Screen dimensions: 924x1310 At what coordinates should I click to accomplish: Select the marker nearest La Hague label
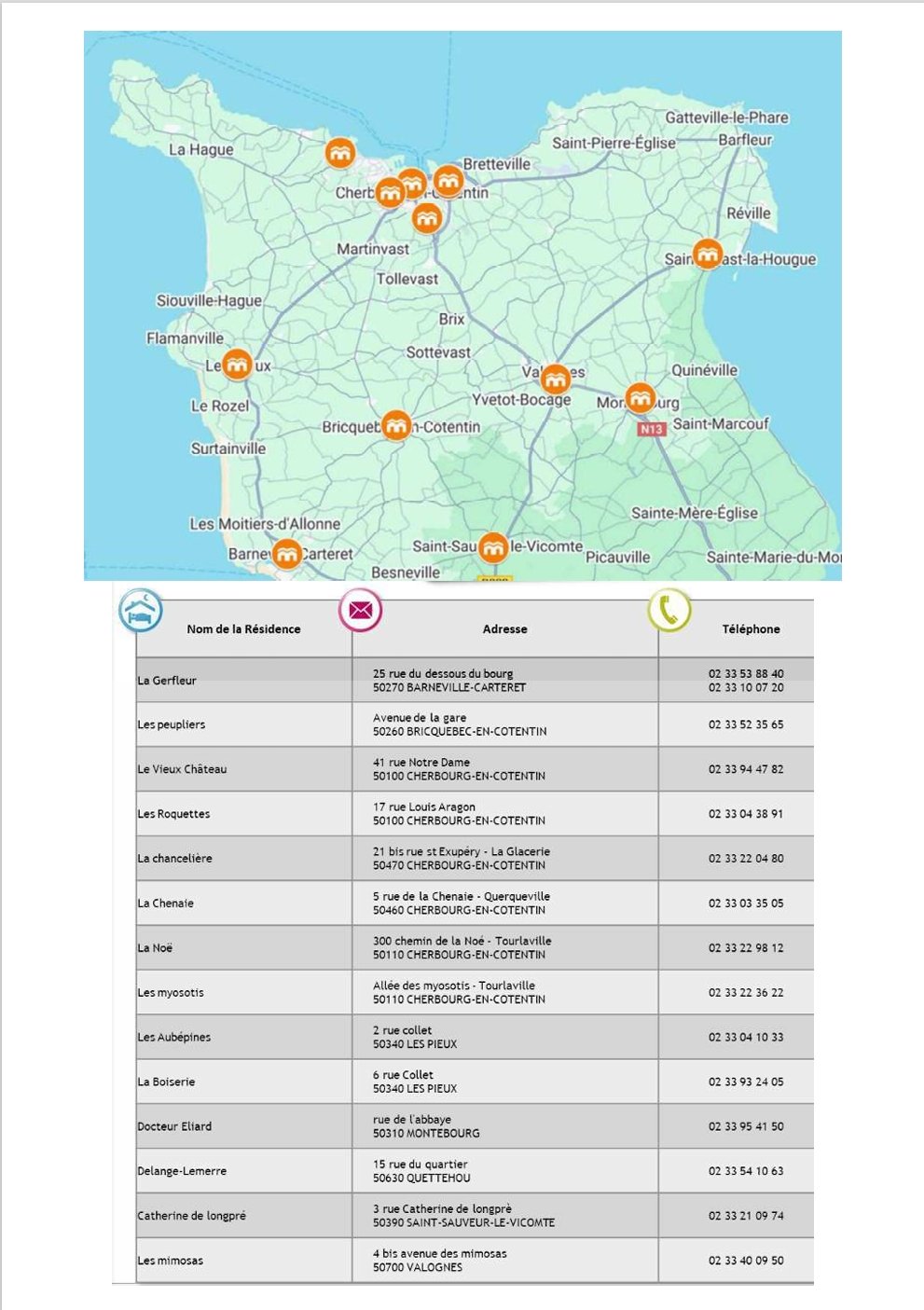(340, 152)
